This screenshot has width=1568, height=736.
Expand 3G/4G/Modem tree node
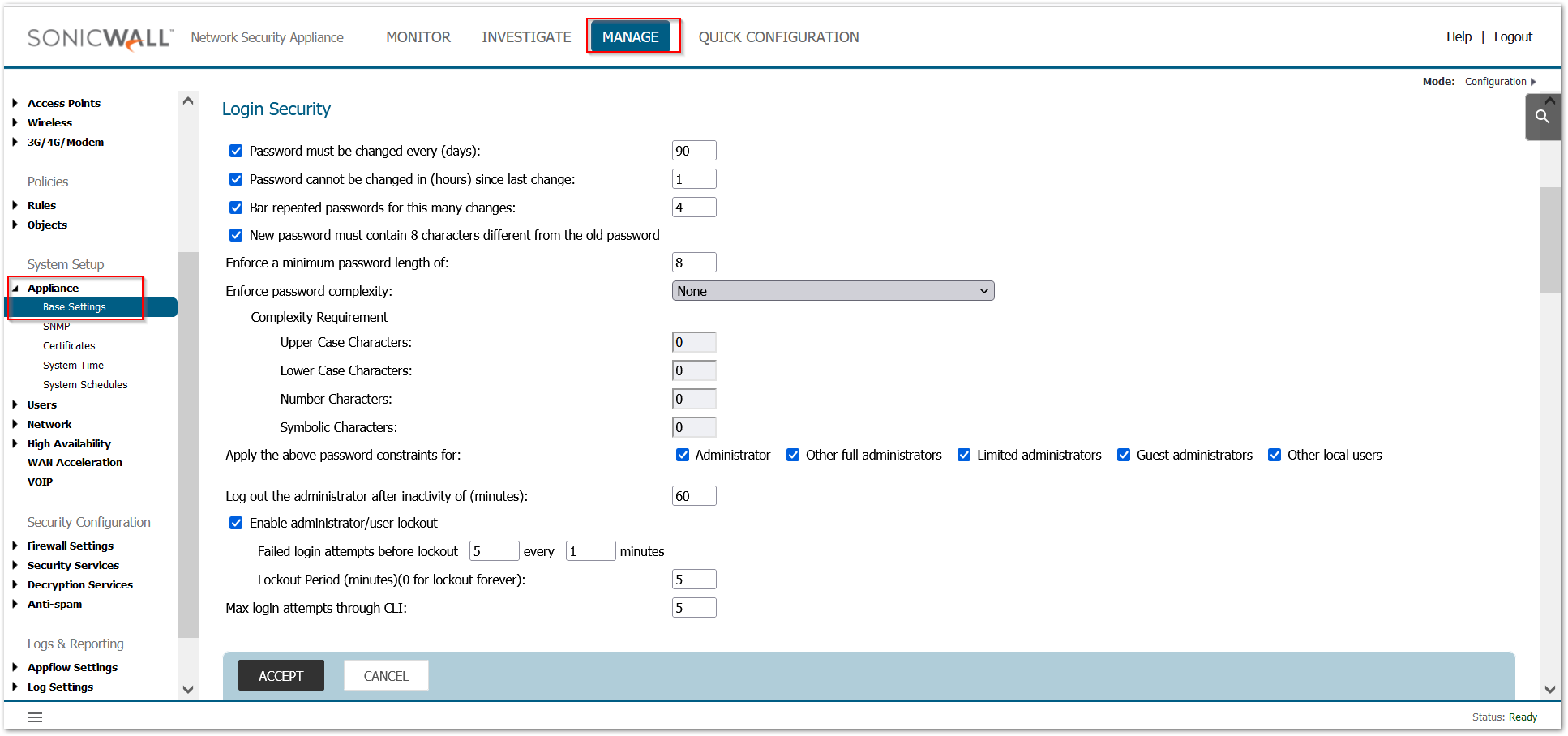point(15,142)
